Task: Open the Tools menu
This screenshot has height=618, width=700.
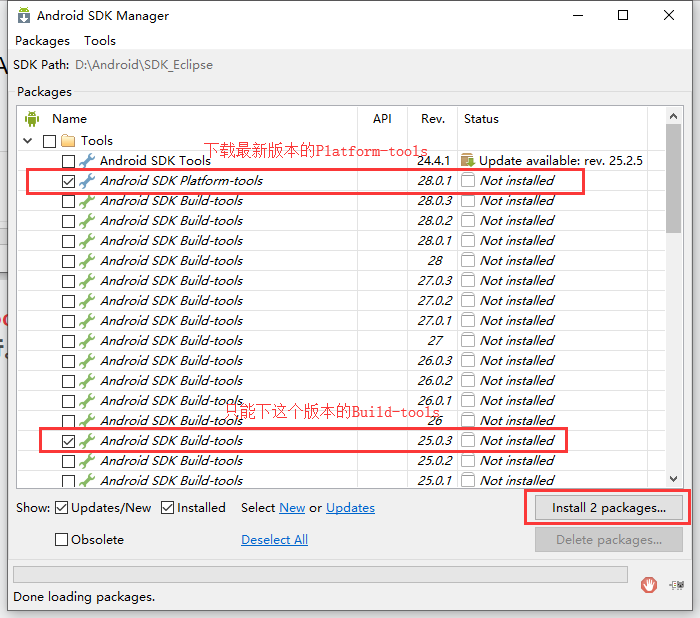Action: 100,41
